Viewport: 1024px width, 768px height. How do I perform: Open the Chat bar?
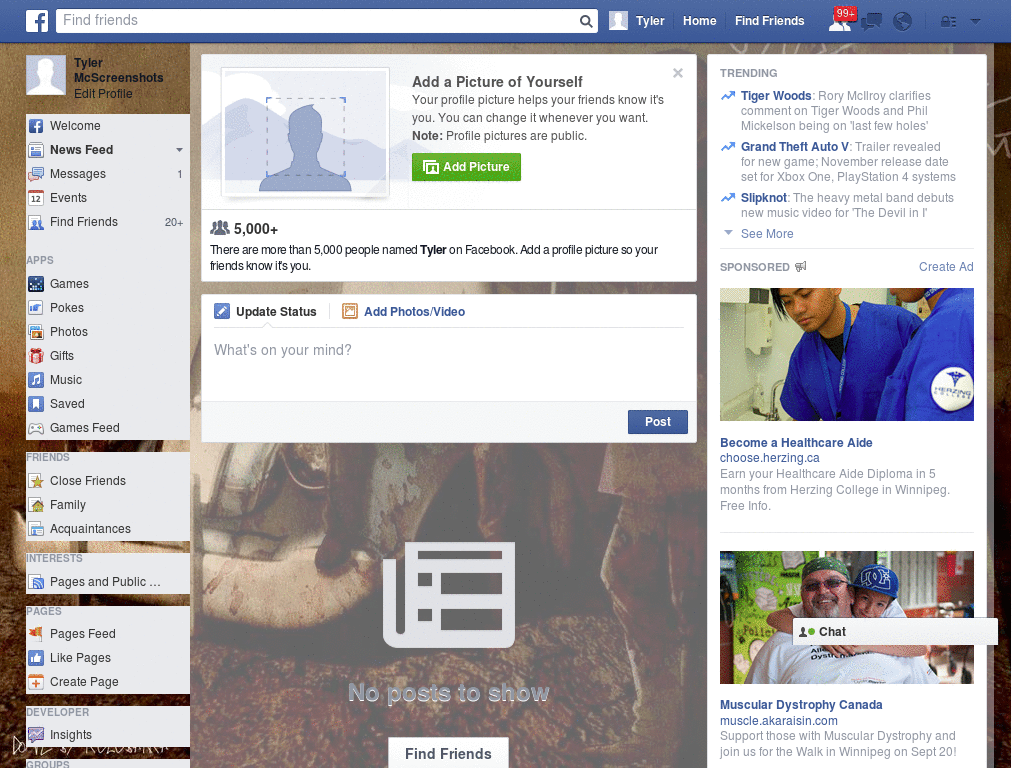895,632
